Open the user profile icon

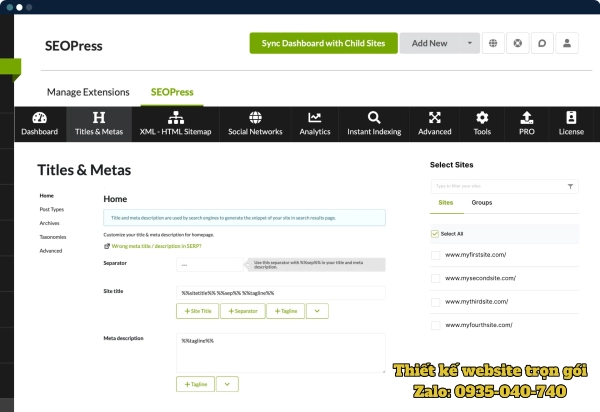point(567,43)
